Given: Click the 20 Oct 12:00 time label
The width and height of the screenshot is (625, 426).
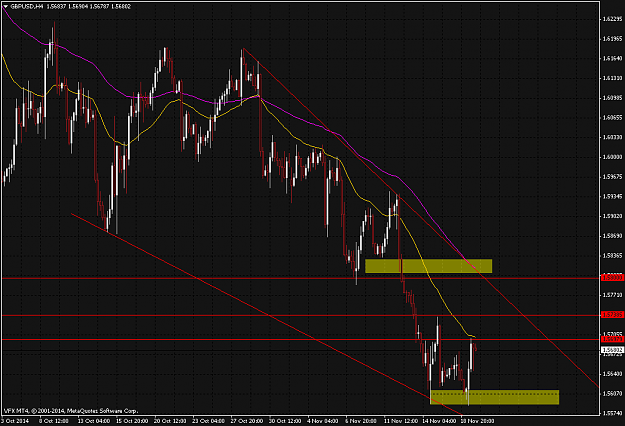Looking at the screenshot, I should 170,421.
